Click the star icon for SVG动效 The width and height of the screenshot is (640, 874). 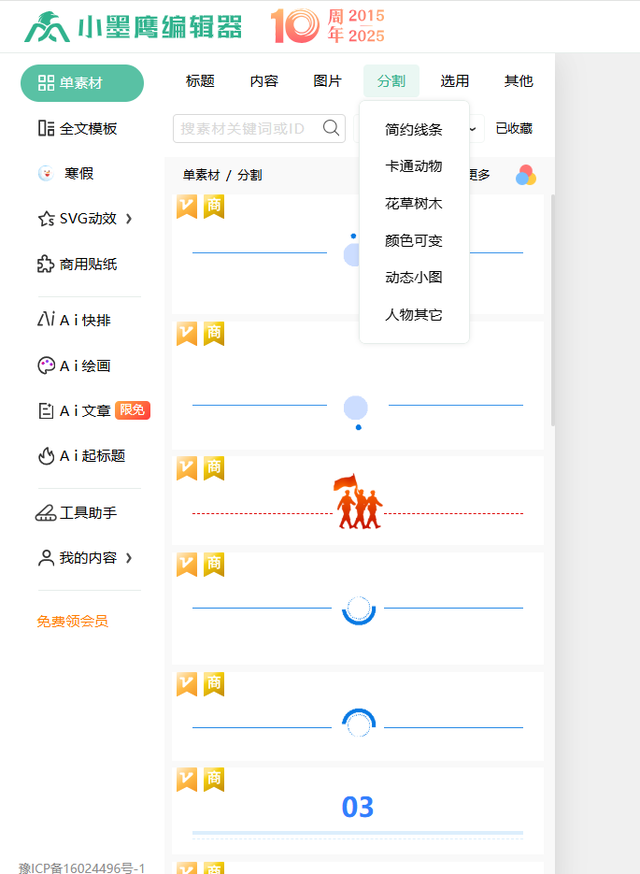coord(46,218)
